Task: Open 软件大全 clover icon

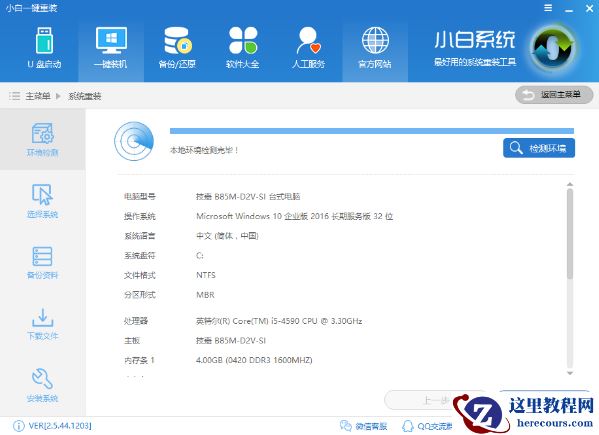Action: coord(243,40)
